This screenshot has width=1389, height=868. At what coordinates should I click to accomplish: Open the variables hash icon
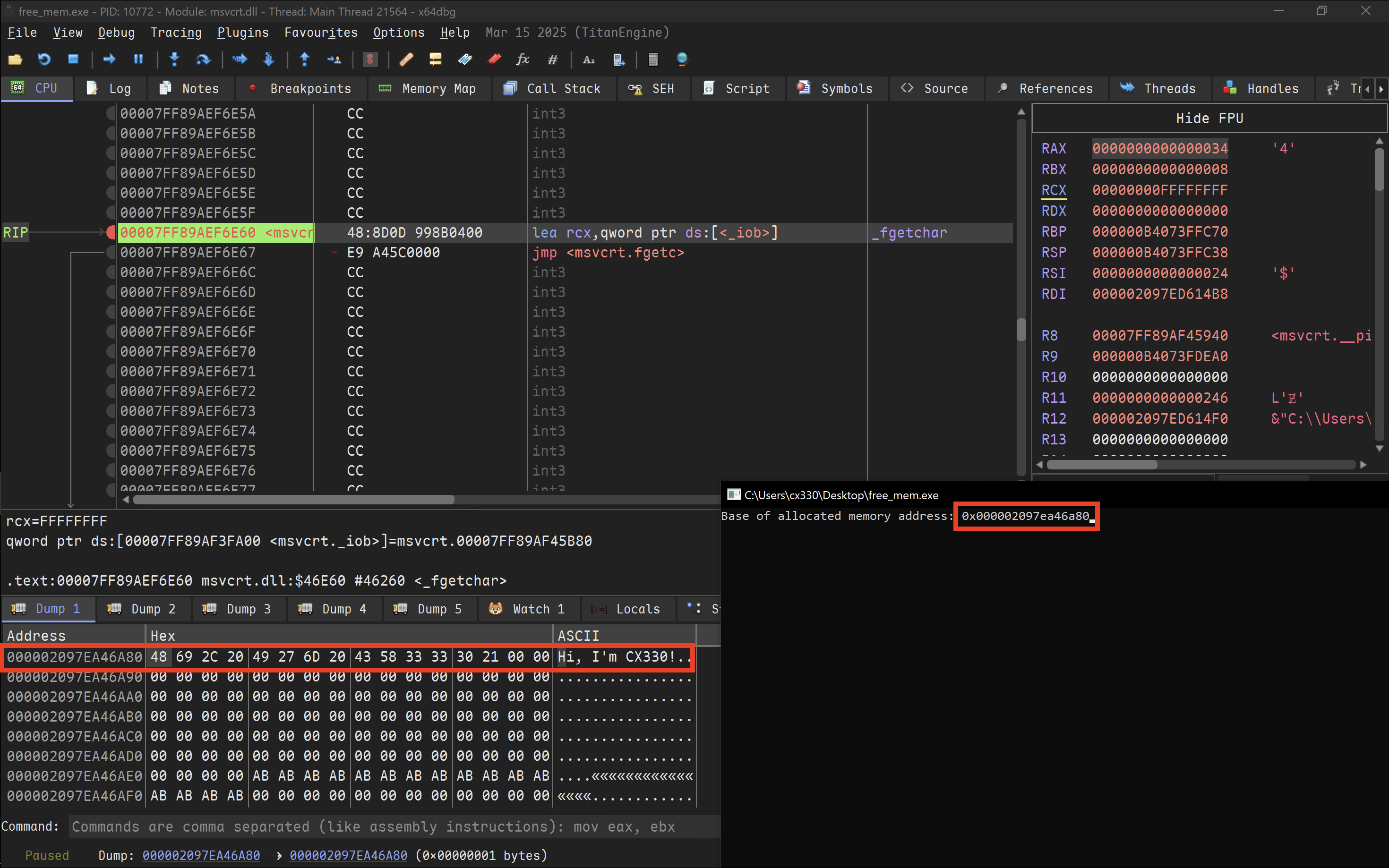552,59
